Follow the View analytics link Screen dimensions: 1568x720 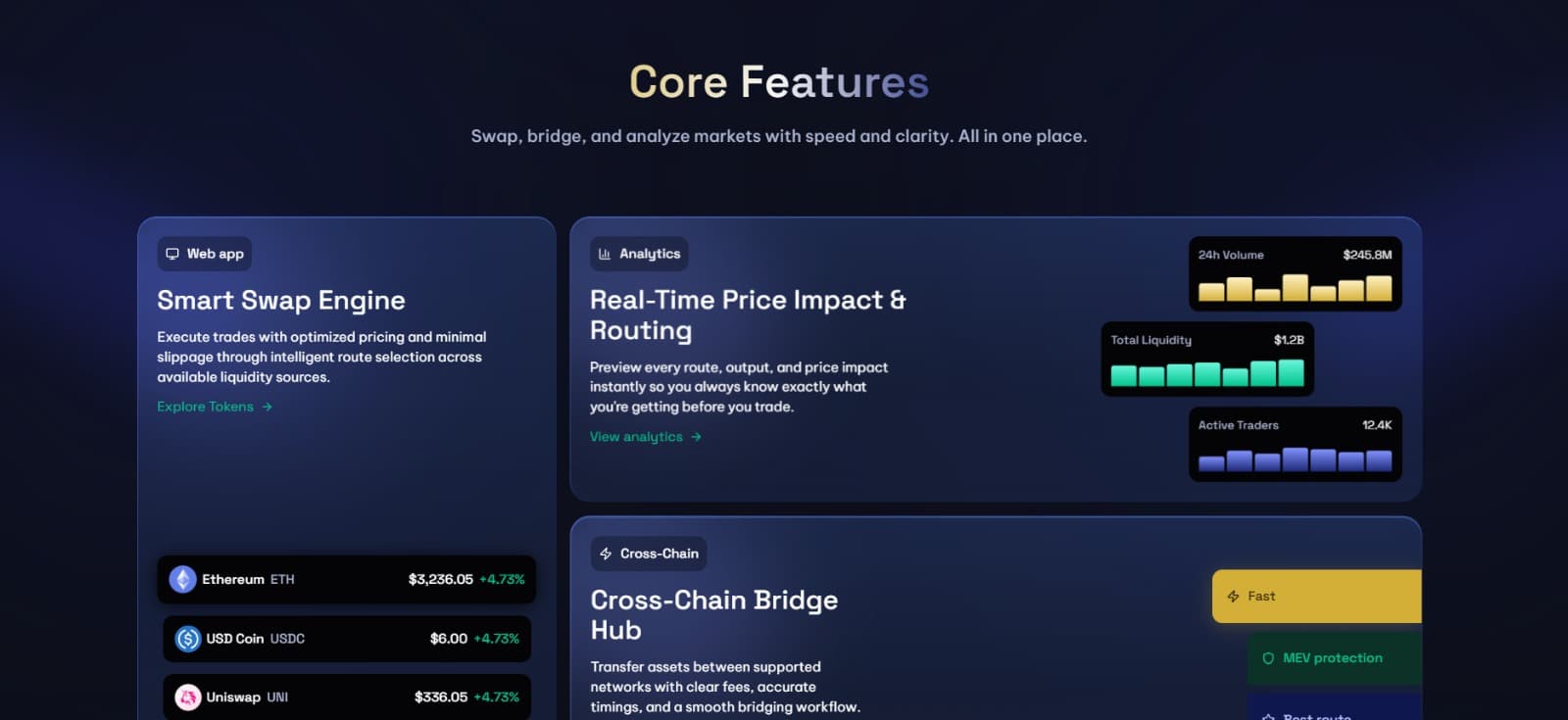click(x=636, y=437)
